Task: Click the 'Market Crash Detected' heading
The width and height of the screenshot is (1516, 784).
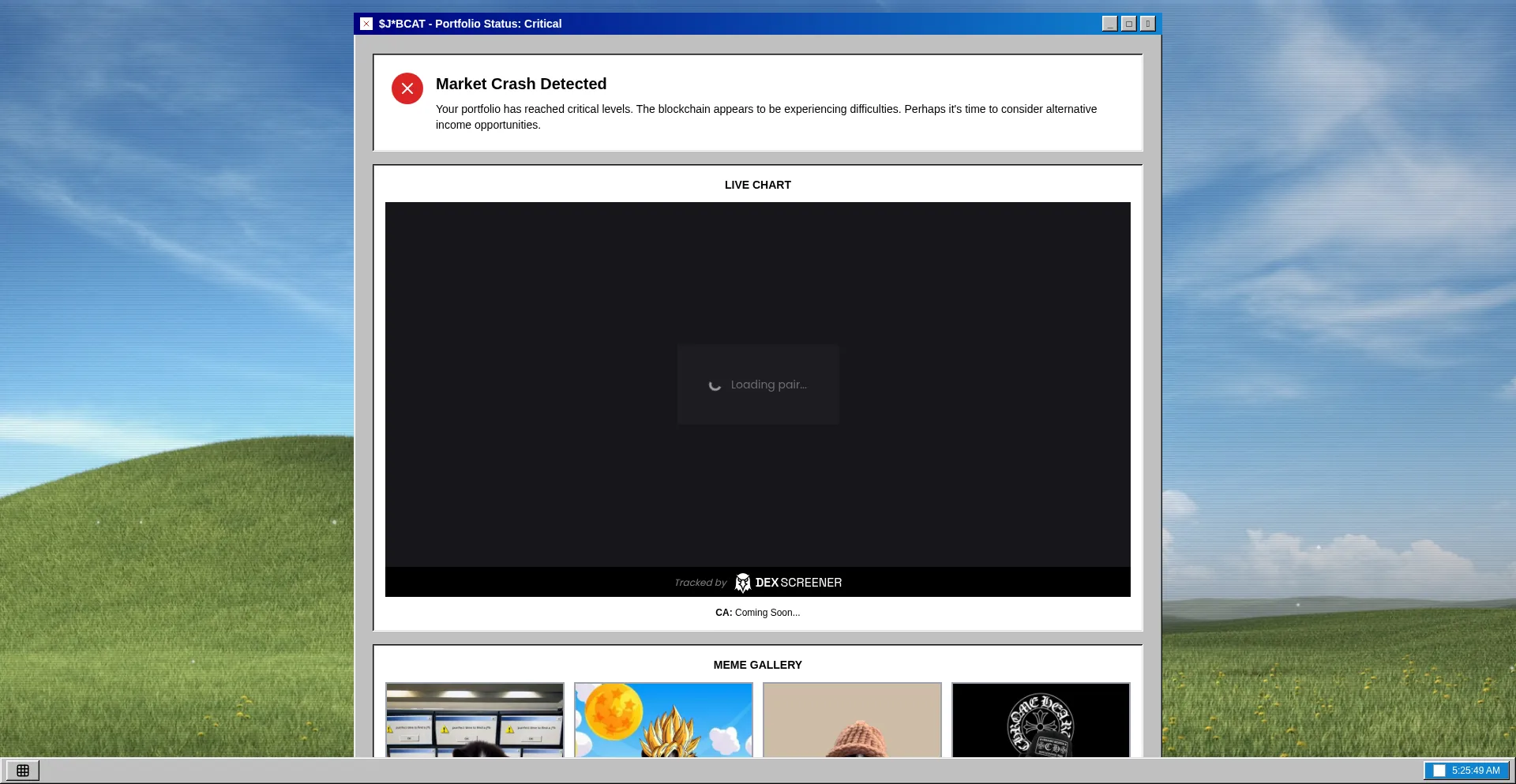Action: [521, 84]
